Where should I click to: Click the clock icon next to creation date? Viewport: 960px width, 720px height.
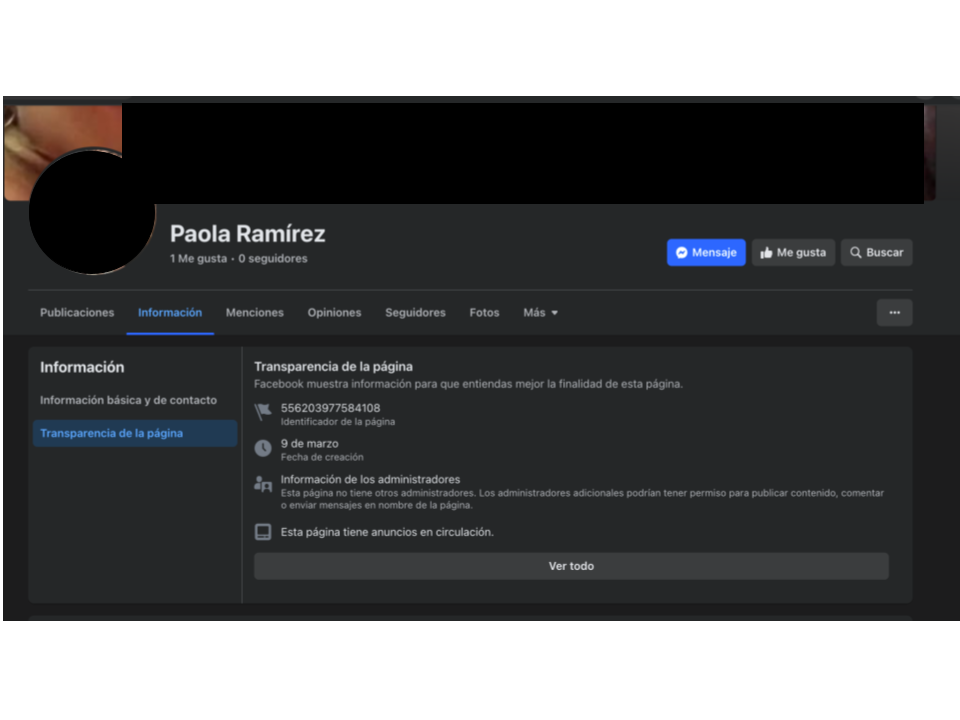point(263,448)
